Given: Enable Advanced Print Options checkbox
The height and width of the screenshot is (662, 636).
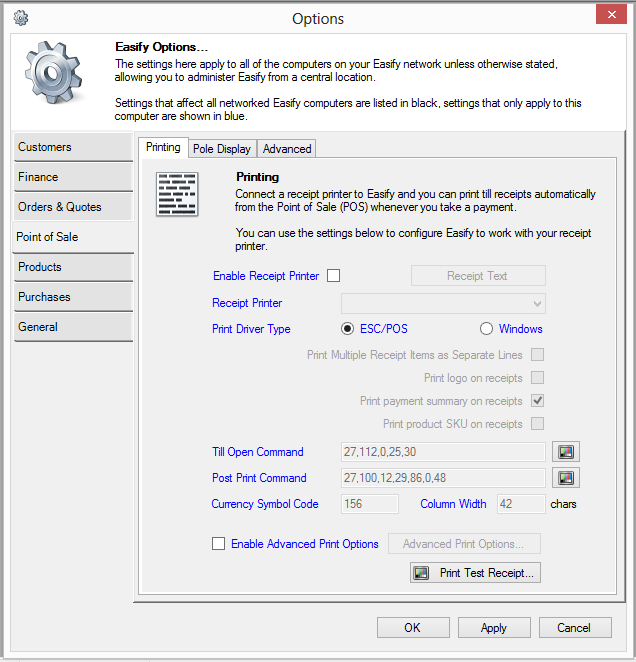Looking at the screenshot, I should [219, 544].
